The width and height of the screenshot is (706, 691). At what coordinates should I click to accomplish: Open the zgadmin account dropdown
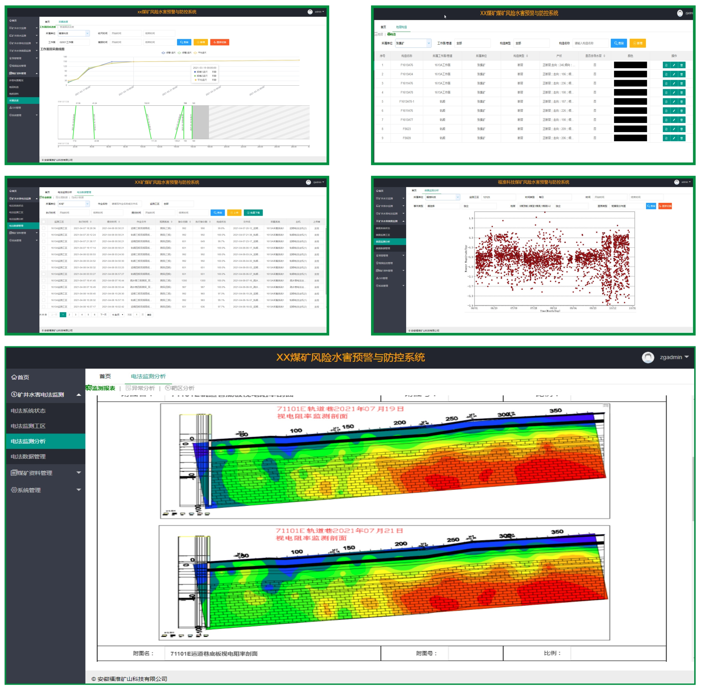pyautogui.click(x=674, y=357)
